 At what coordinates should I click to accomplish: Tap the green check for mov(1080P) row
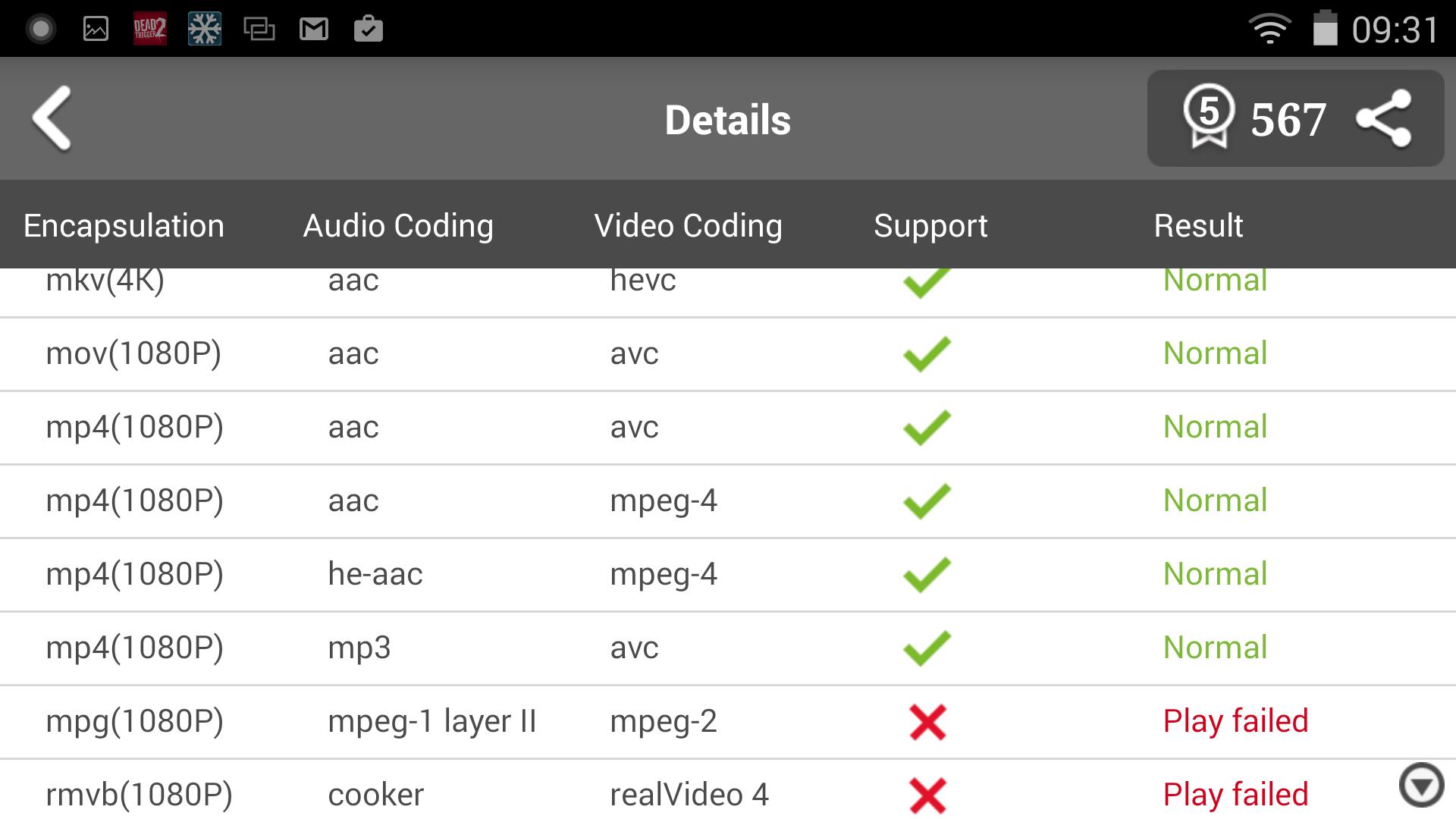tap(927, 354)
